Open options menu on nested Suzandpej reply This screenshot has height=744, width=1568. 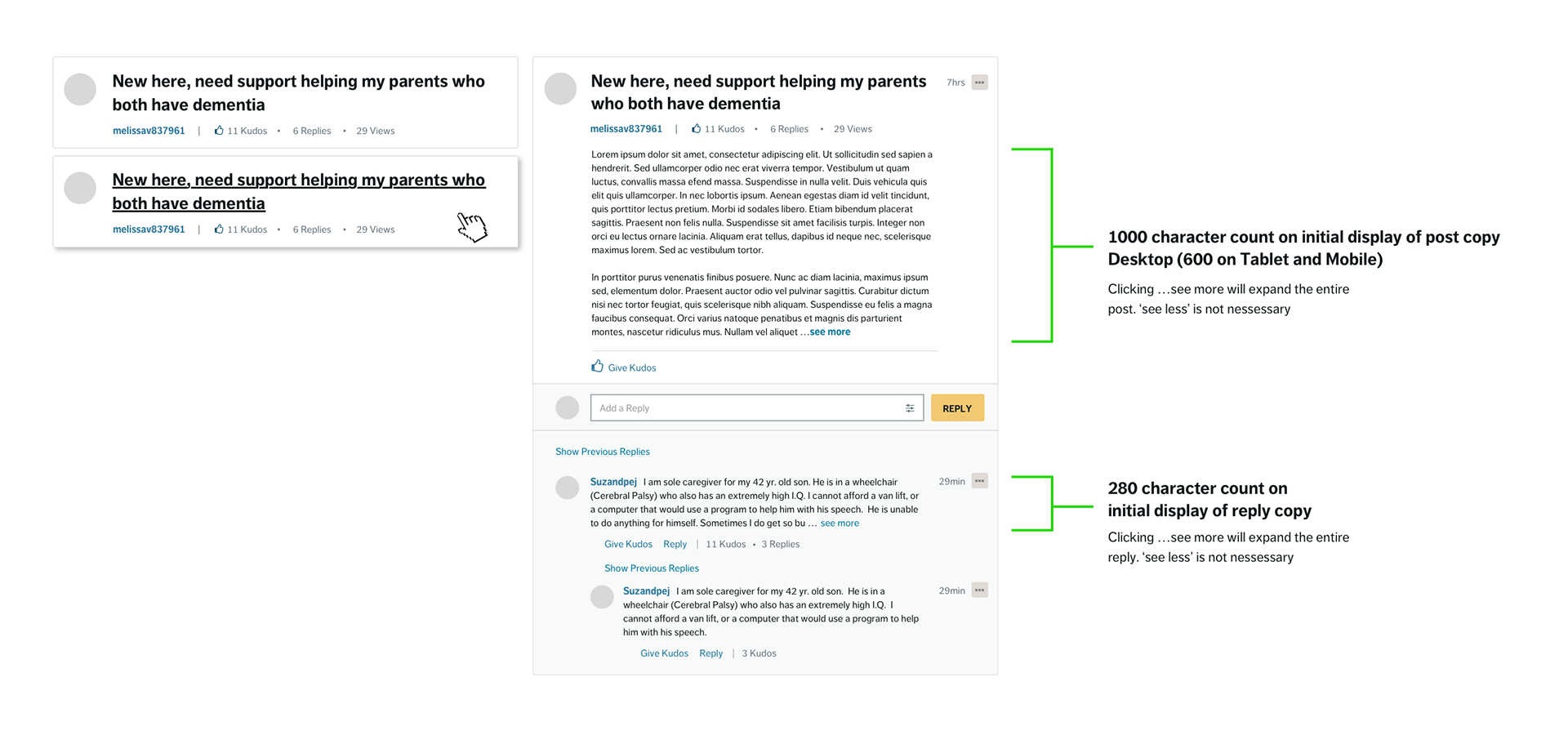pyautogui.click(x=979, y=590)
